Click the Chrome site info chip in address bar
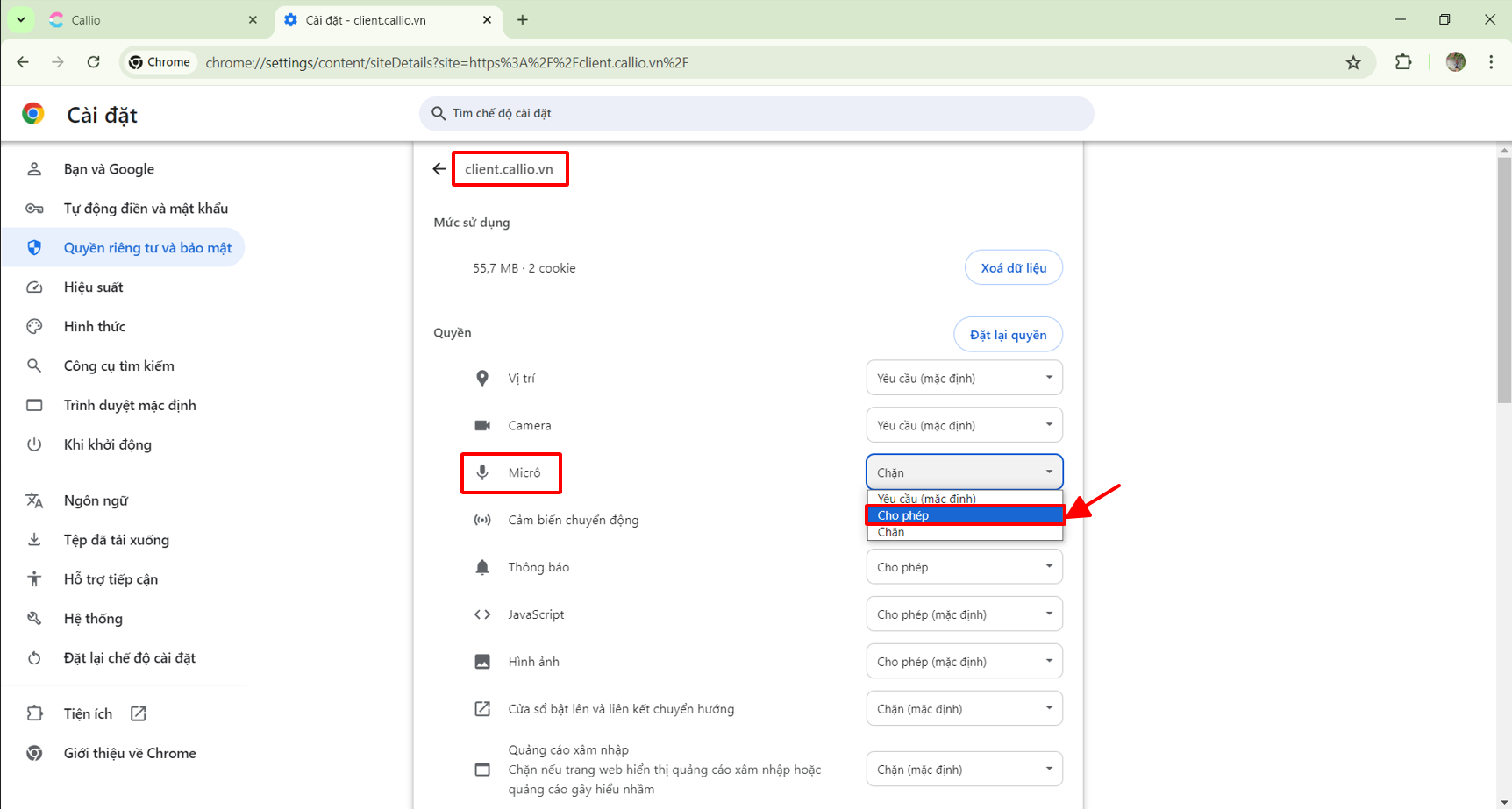The width and height of the screenshot is (1512, 809). point(160,62)
